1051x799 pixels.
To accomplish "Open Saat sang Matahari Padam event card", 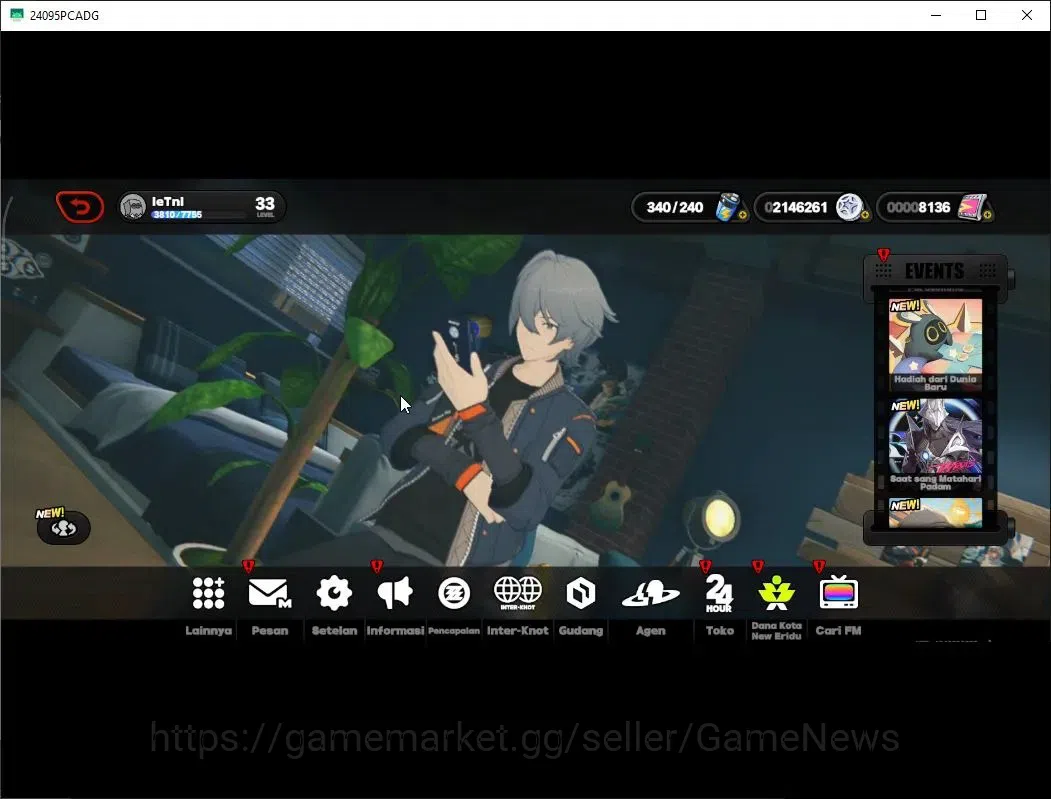I will pos(935,446).
